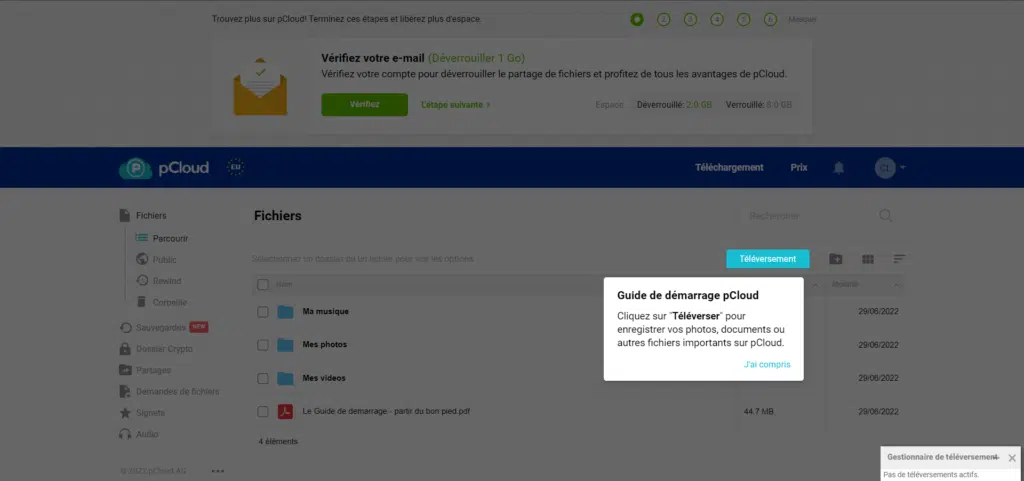Select Parcourir in the sidebar
1024x481 pixels.
coord(162,238)
